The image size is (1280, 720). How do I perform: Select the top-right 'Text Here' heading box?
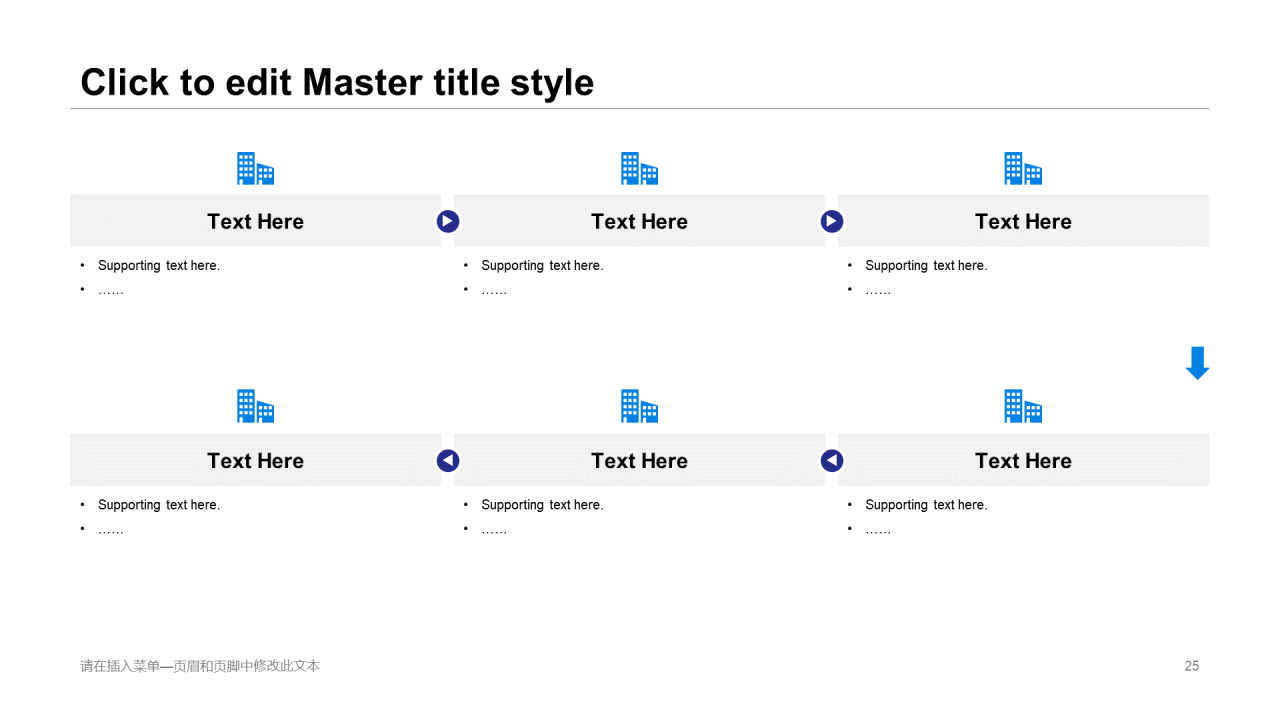(x=1023, y=221)
